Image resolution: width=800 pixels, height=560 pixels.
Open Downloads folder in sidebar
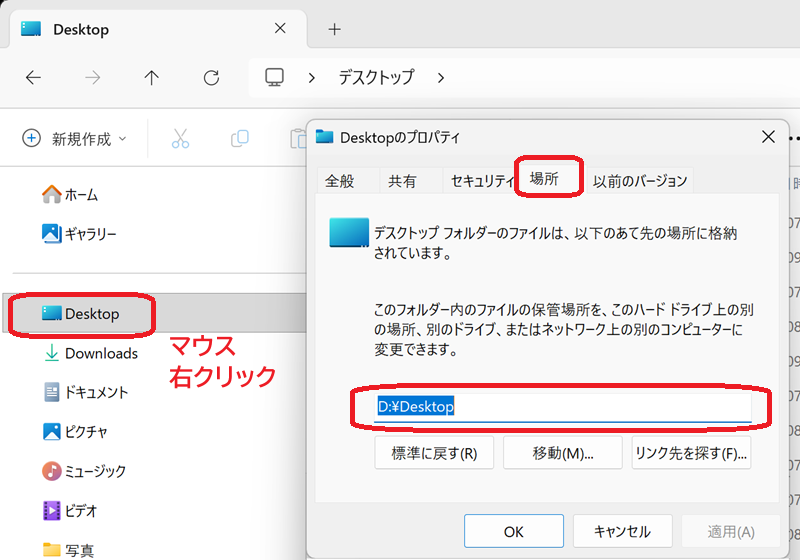click(91, 353)
